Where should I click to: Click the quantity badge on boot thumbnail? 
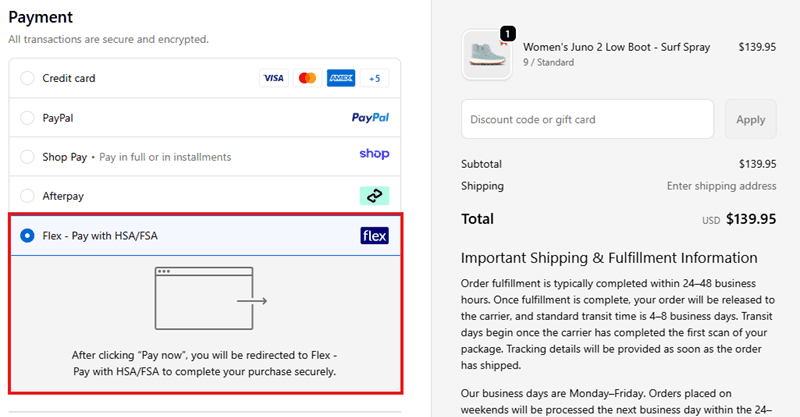point(507,34)
